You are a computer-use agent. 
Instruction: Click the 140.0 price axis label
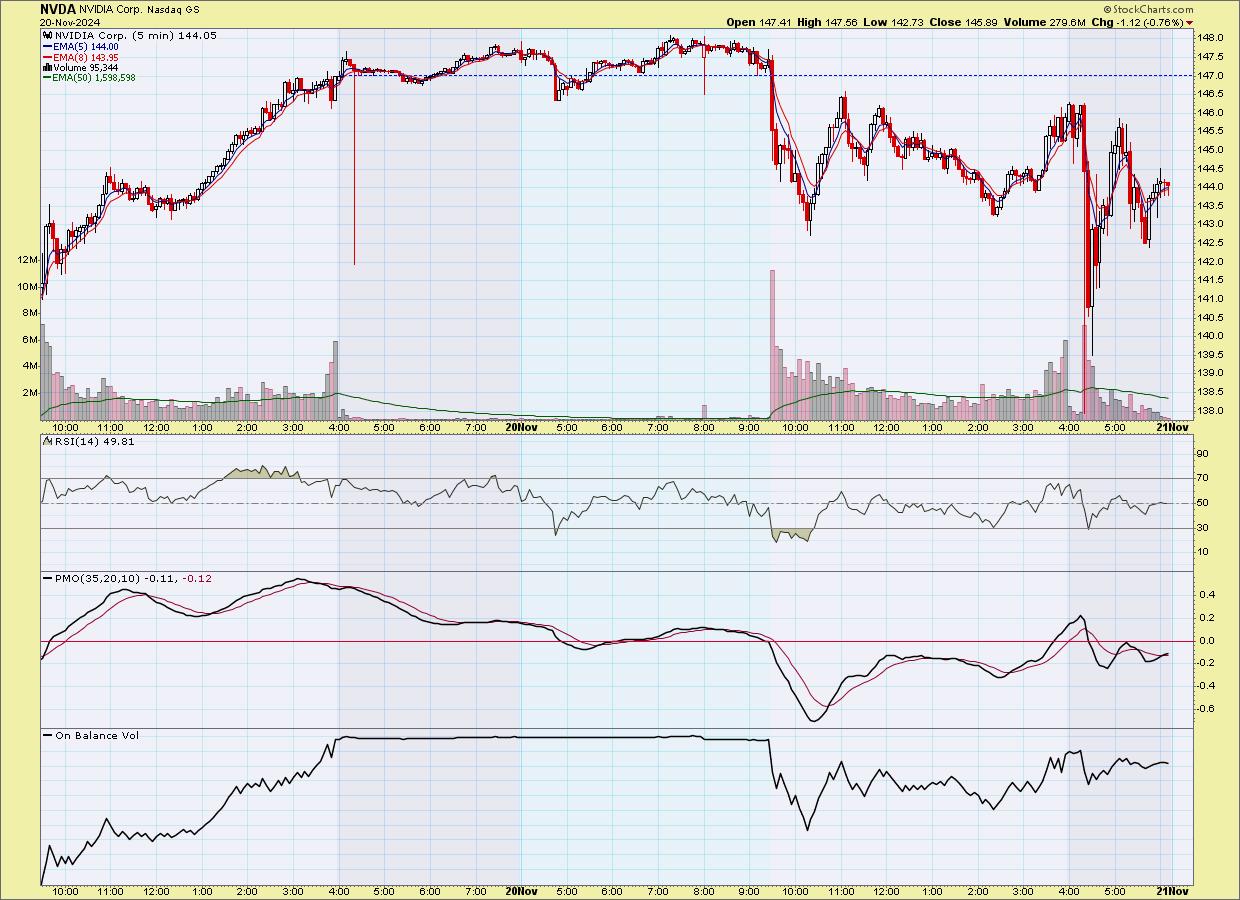tap(1211, 336)
